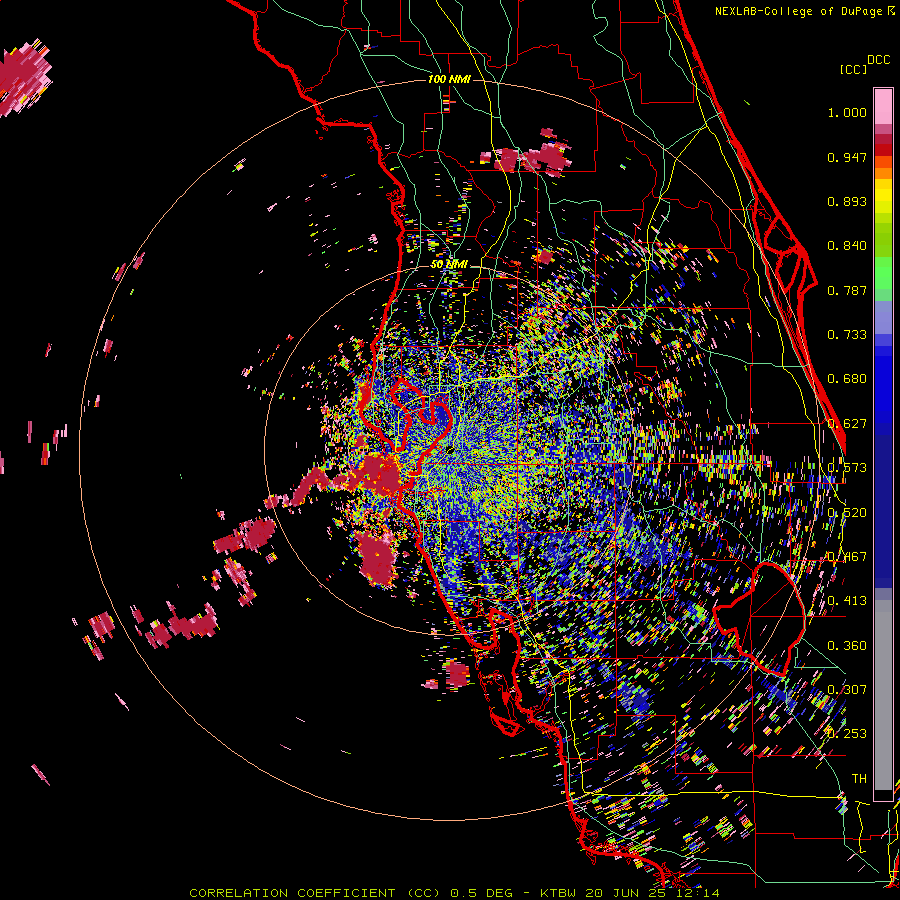This screenshot has height=900, width=900.
Task: Pick the light pink swatch atop the color bar
Action: [x=883, y=107]
